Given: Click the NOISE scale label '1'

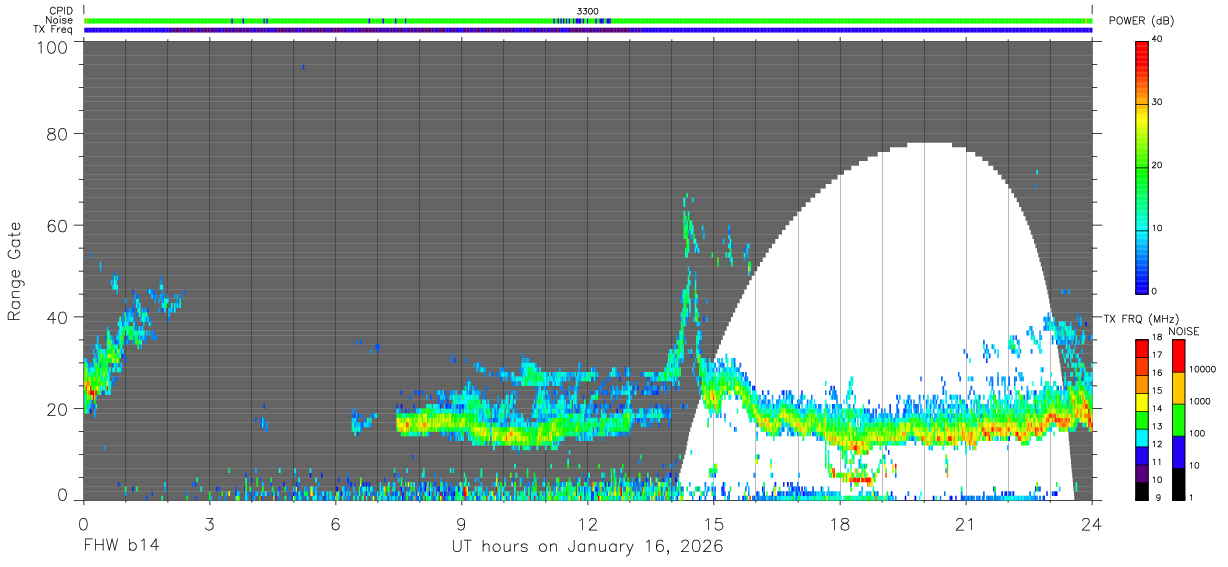Looking at the screenshot, I should tap(1191, 497).
